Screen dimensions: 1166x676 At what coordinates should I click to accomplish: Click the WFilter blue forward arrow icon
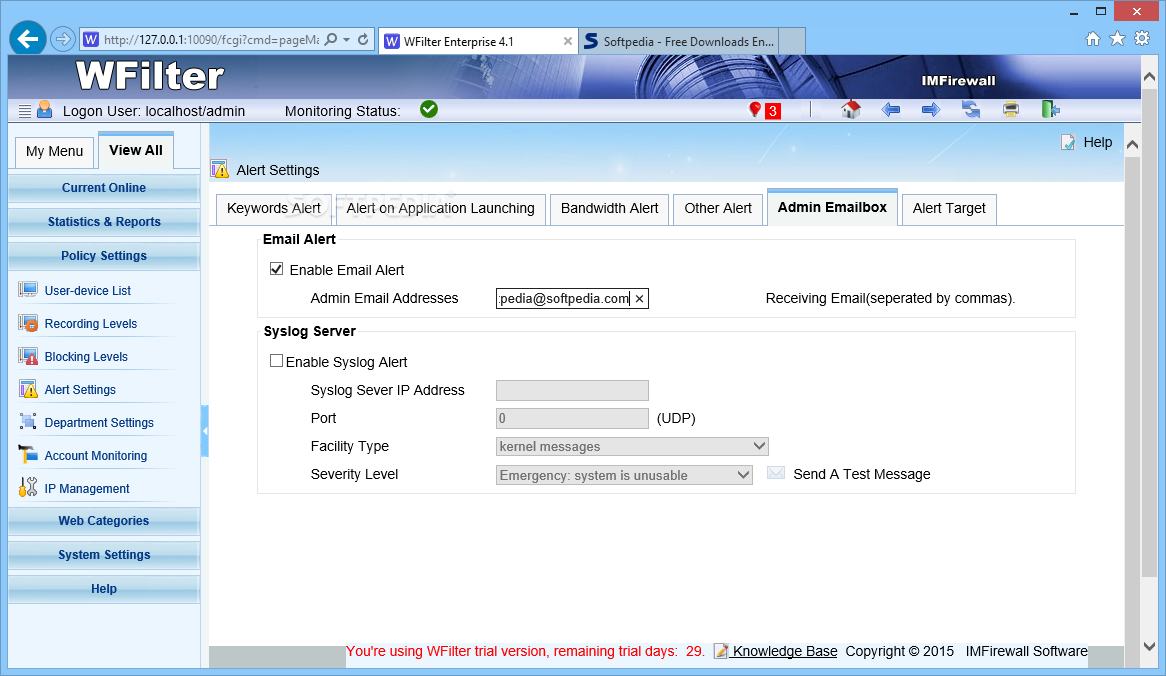pos(931,110)
